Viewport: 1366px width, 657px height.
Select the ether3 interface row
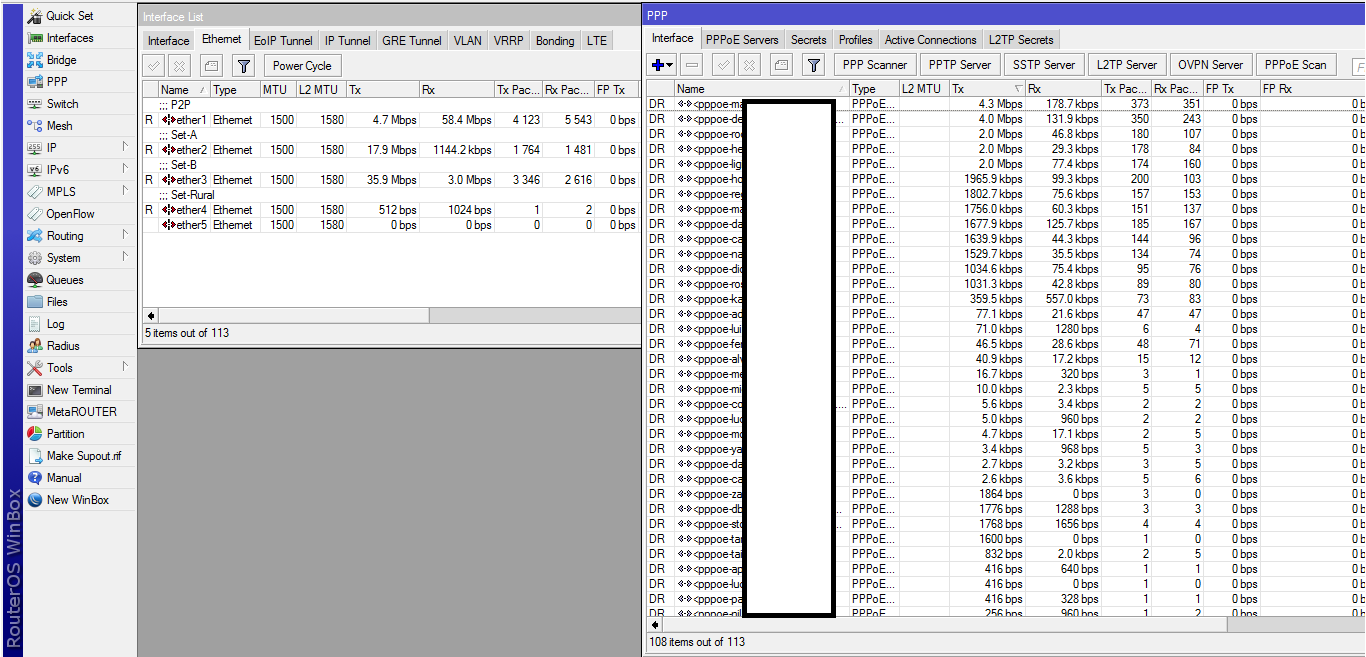click(390, 180)
